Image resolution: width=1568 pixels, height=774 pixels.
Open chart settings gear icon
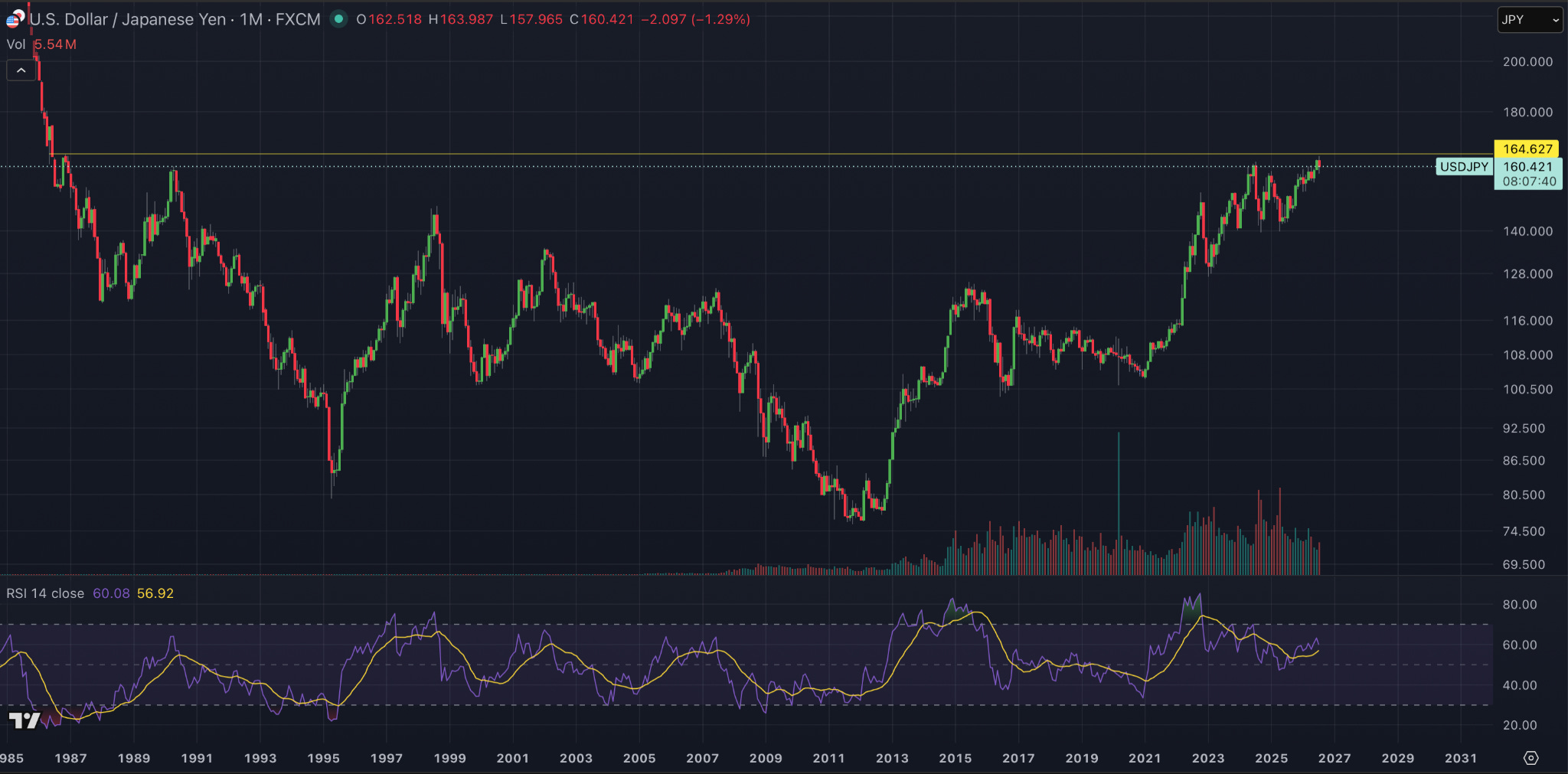coord(1530,758)
